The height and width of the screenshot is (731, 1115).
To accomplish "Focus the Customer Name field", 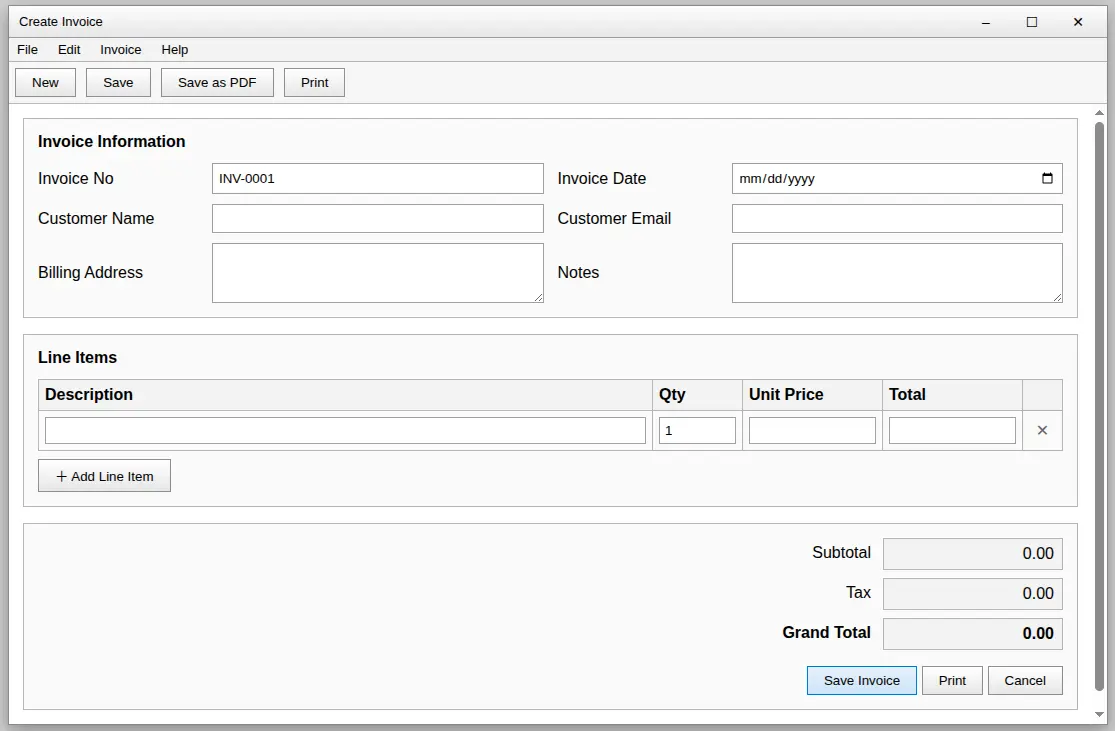I will pos(377,219).
